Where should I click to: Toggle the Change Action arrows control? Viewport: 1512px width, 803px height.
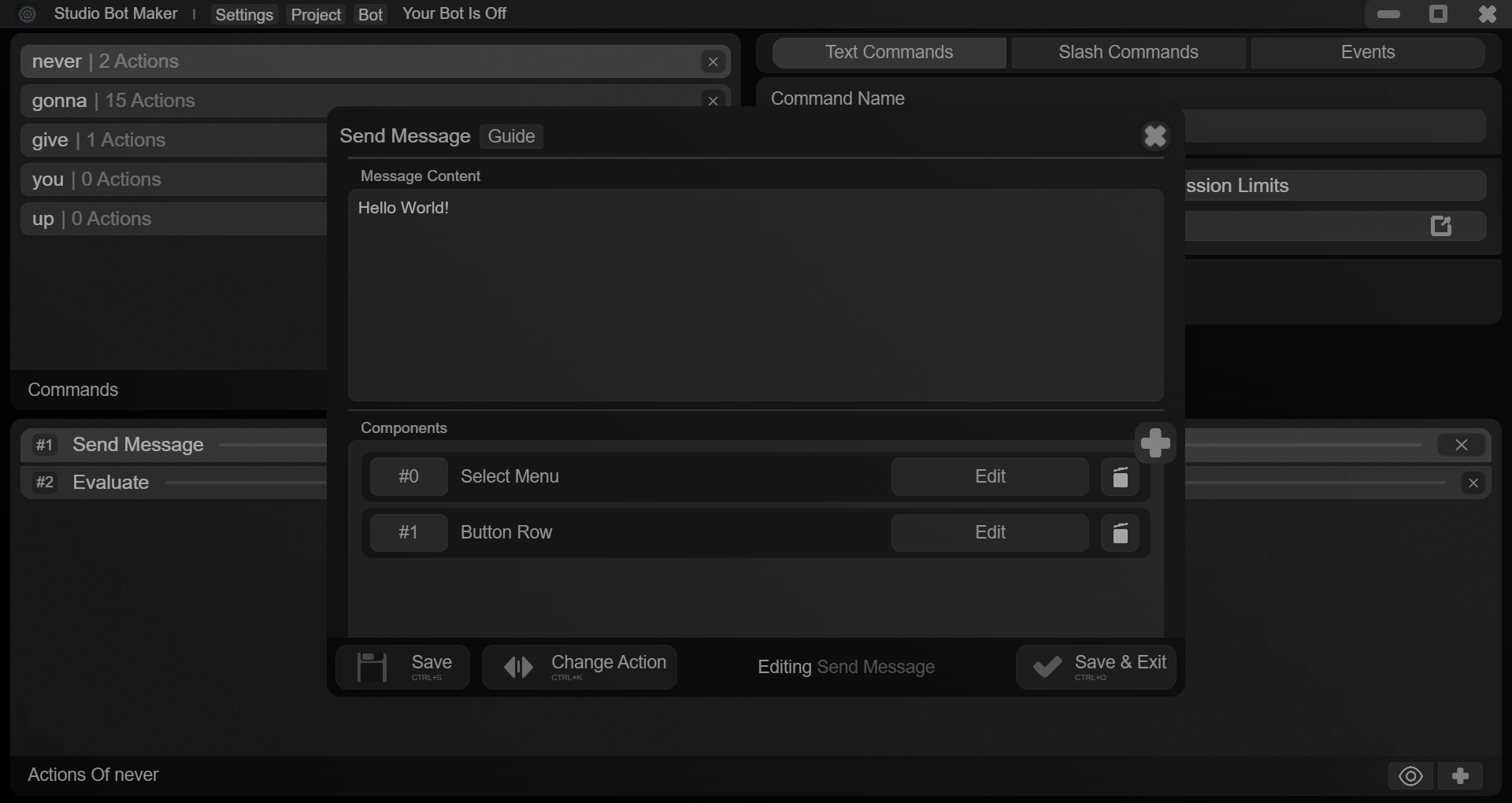click(x=519, y=667)
